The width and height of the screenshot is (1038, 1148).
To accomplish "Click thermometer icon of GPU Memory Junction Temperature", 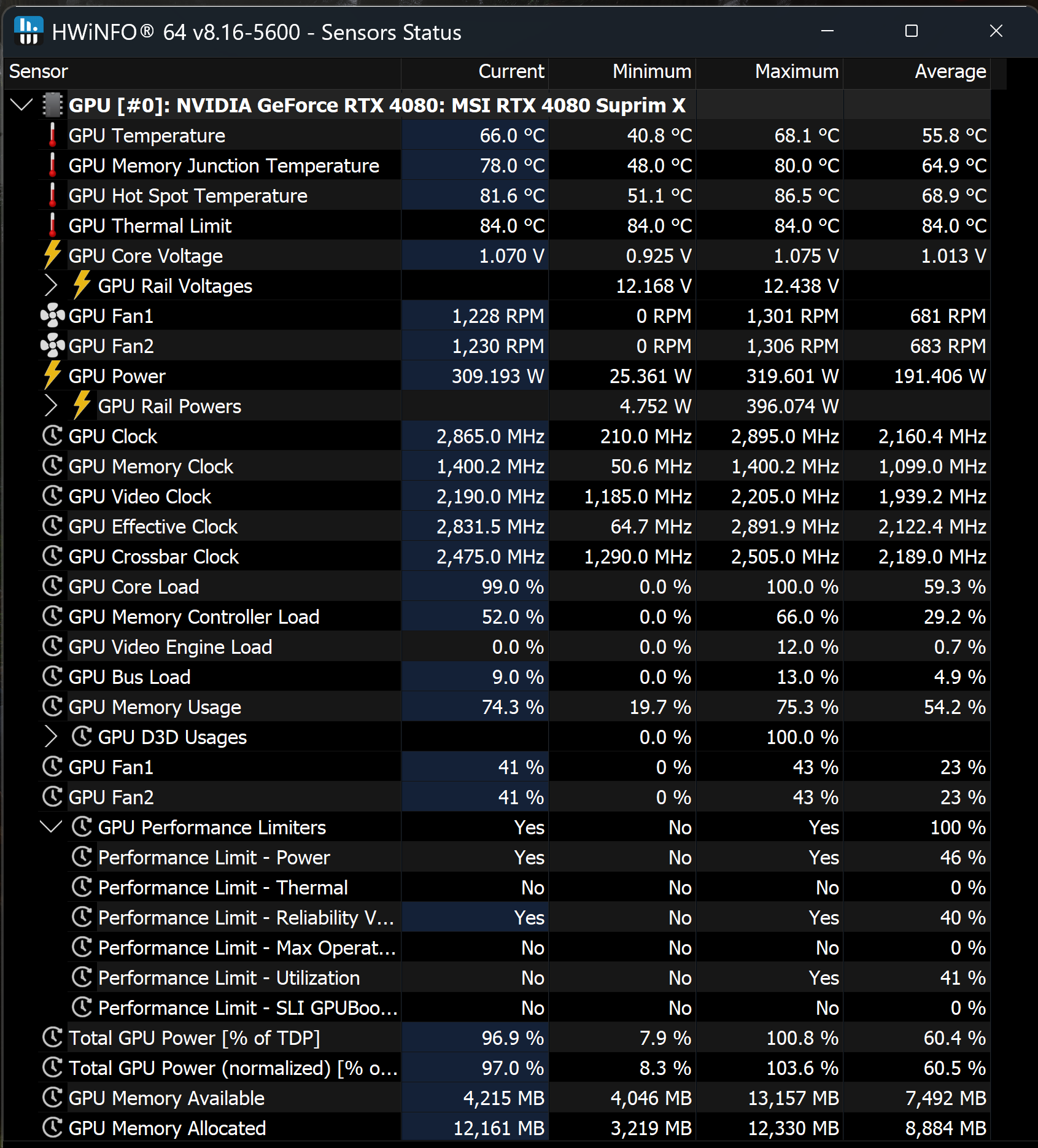I will (53, 165).
